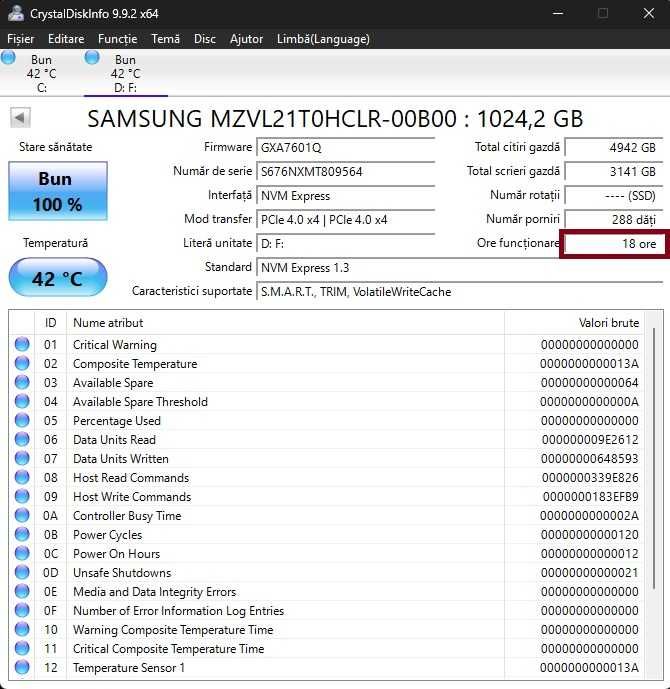This screenshot has width=670, height=689.
Task: Click the previous disk arrow button
Action: 20,118
